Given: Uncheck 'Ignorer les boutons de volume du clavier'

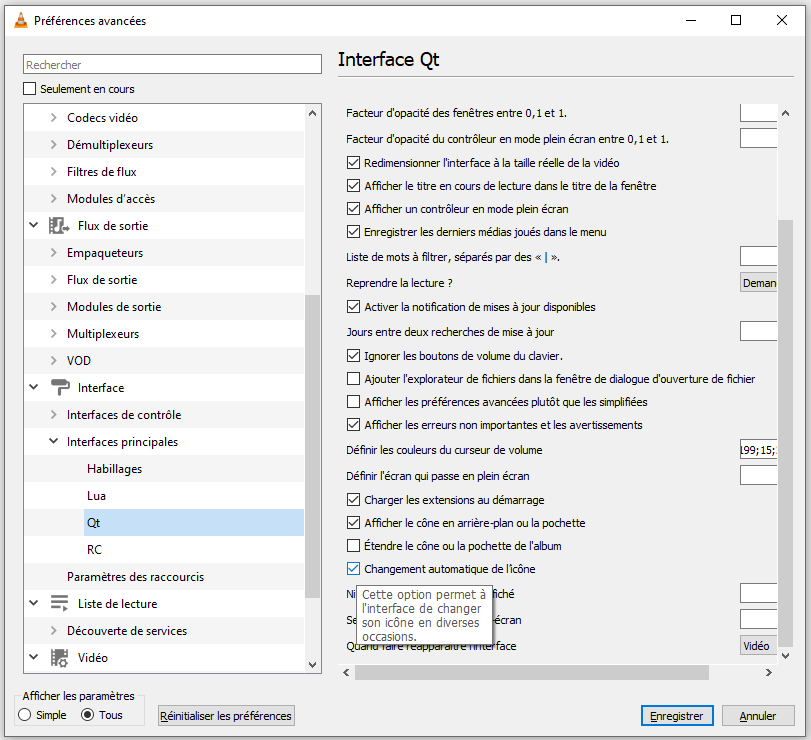Looking at the screenshot, I should click(353, 356).
